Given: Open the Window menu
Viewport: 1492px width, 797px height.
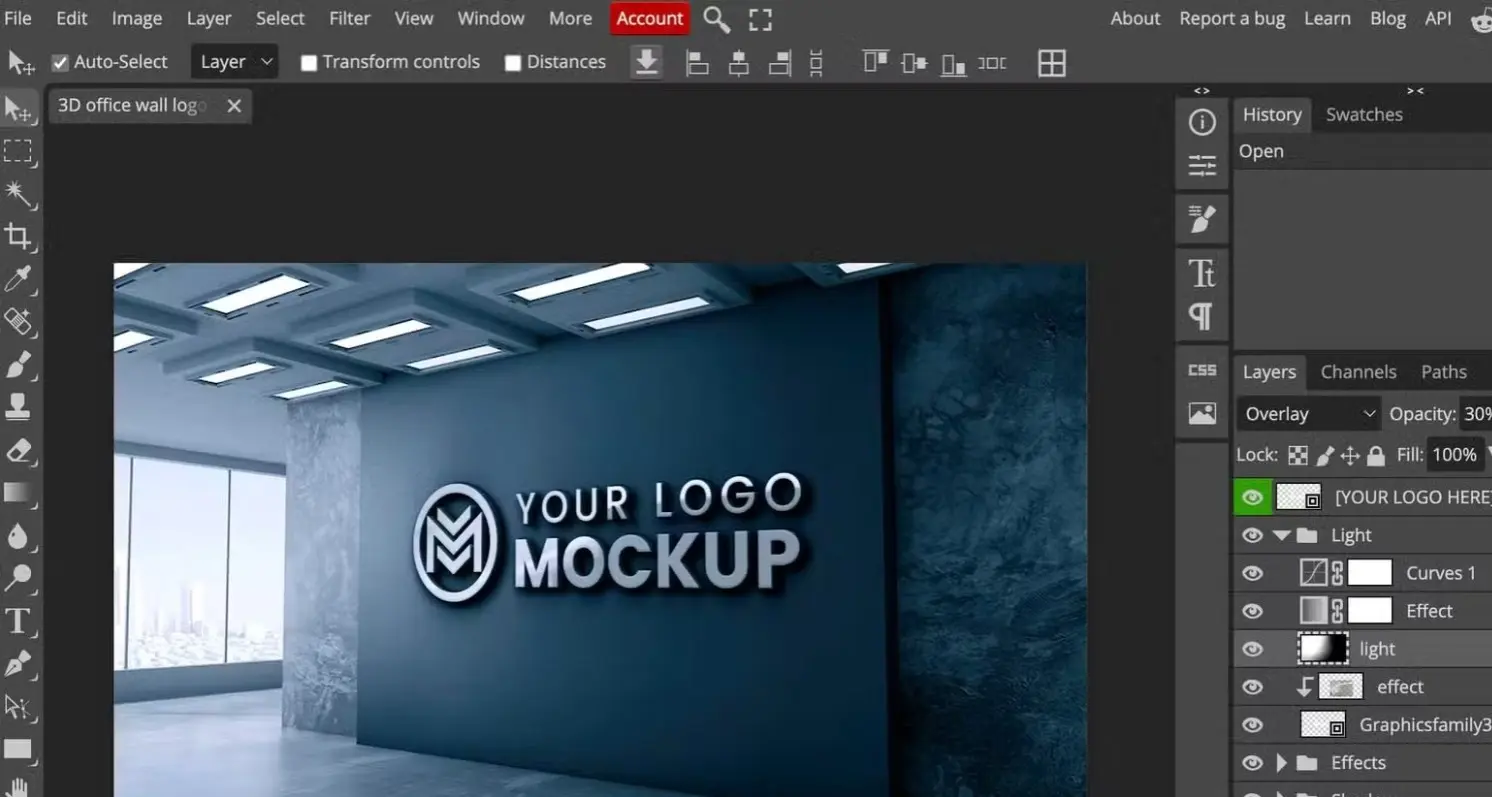Looking at the screenshot, I should pyautogui.click(x=491, y=18).
